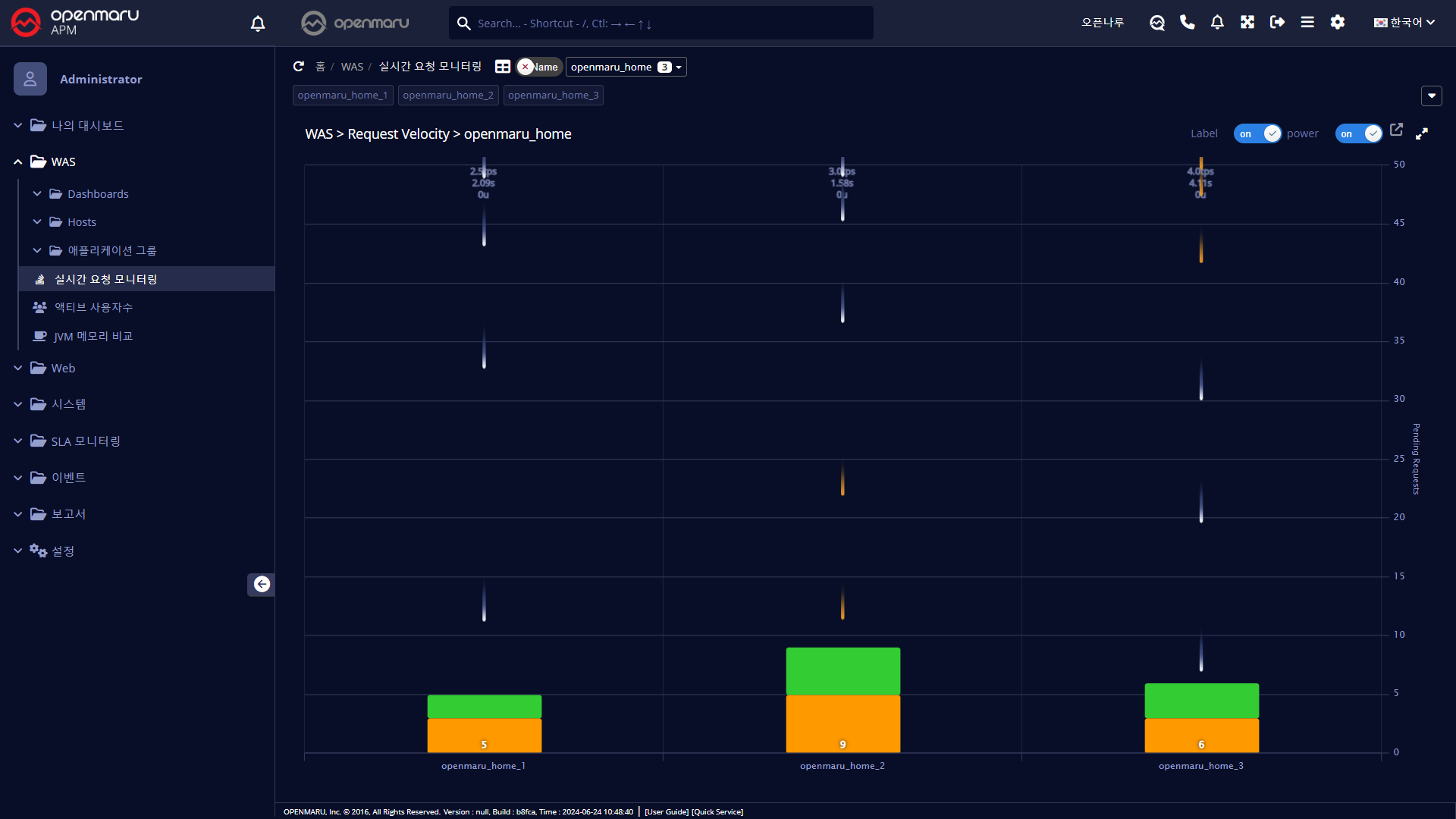Open the JVM 메모리 비교 menu item
The height and width of the screenshot is (819, 1456).
tap(93, 336)
